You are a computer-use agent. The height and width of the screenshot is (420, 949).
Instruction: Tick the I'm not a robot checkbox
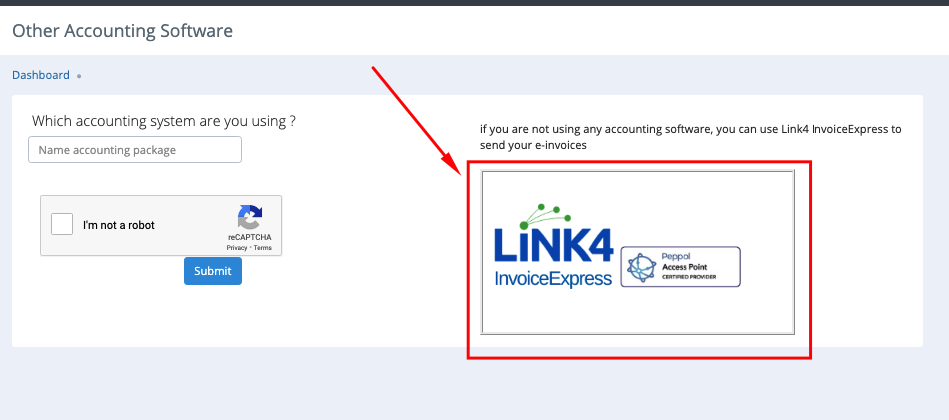coord(62,225)
